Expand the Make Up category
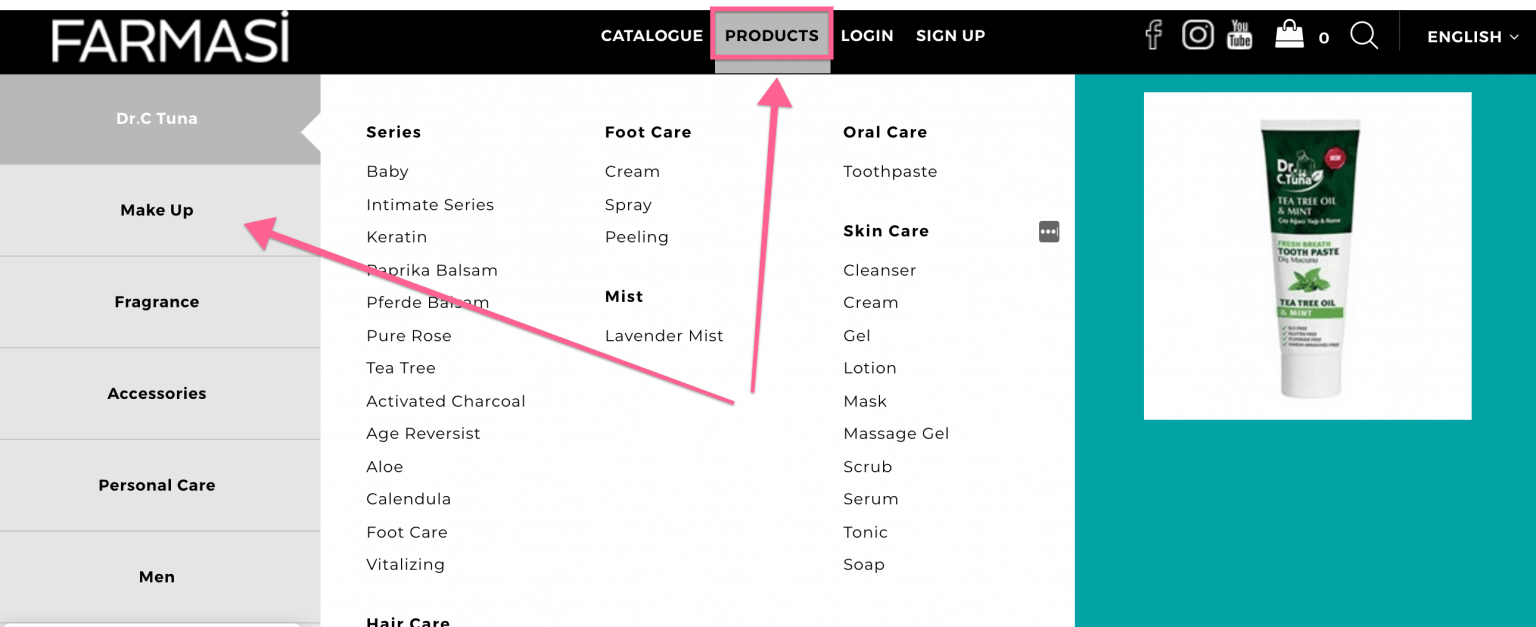Screen dimensions: 1536x627 point(157,210)
